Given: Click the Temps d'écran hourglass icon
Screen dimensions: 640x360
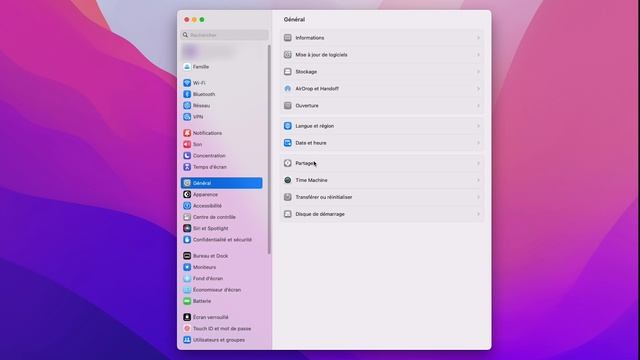Looking at the screenshot, I should 187,167.
